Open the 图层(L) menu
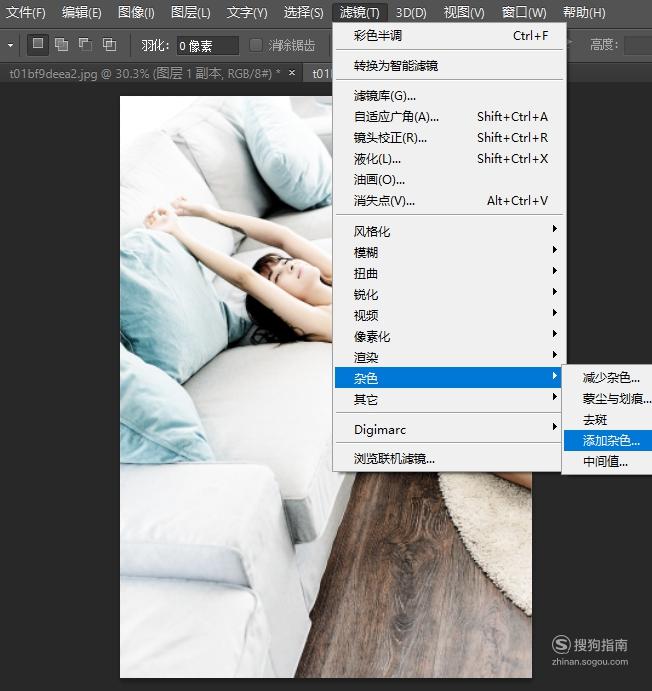This screenshot has height=691, width=652. coord(190,12)
